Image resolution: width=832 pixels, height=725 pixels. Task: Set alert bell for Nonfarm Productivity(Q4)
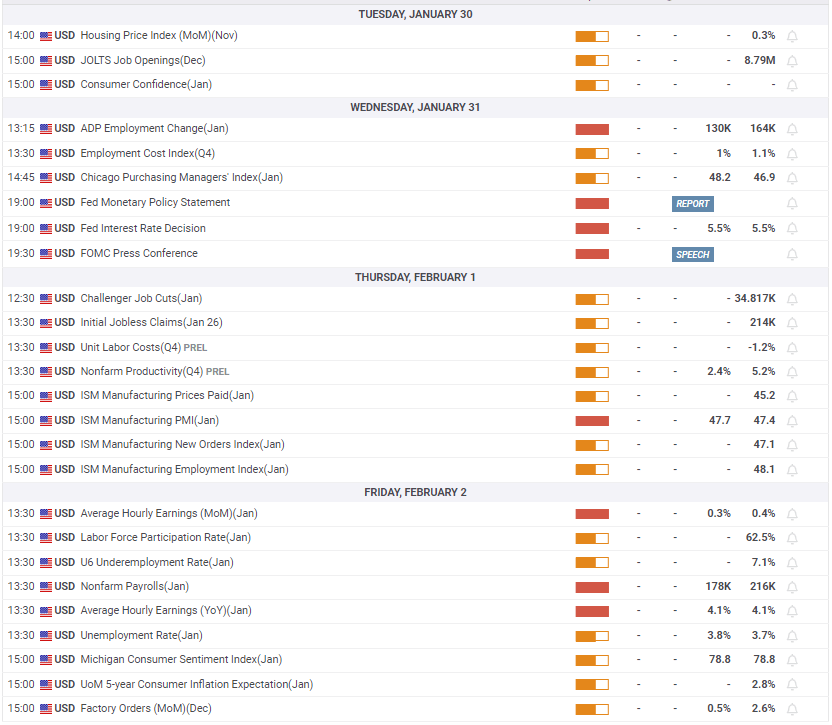click(792, 372)
